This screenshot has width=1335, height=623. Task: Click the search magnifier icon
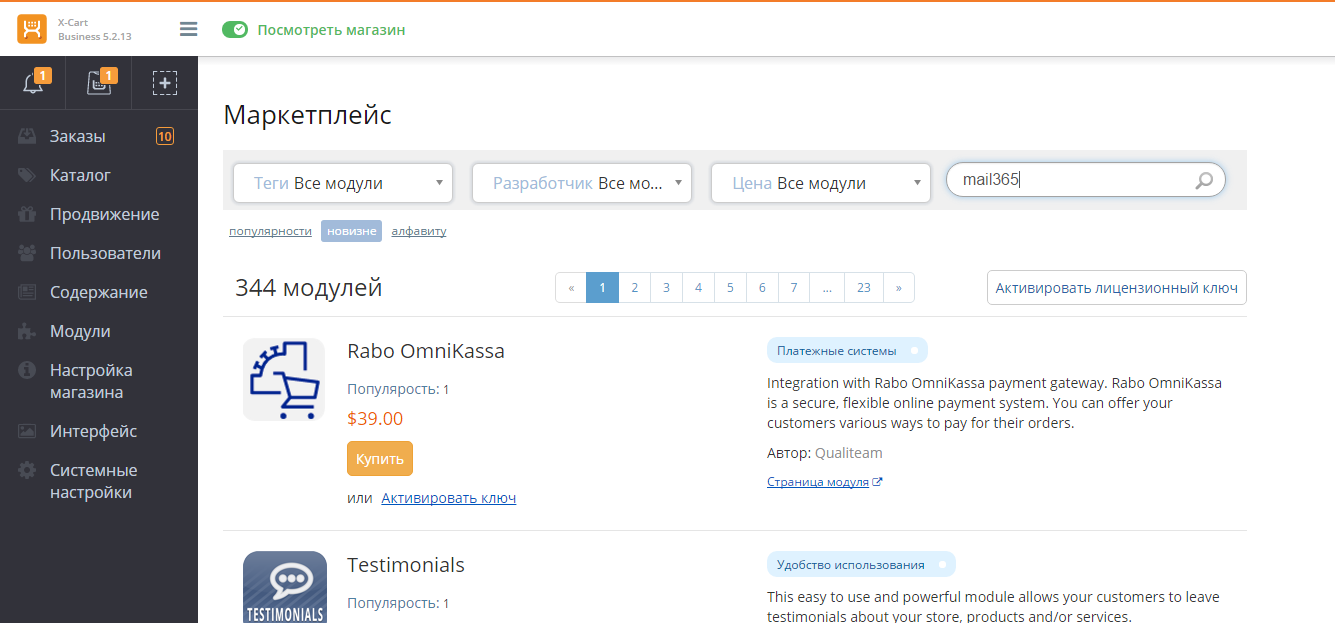click(1204, 181)
